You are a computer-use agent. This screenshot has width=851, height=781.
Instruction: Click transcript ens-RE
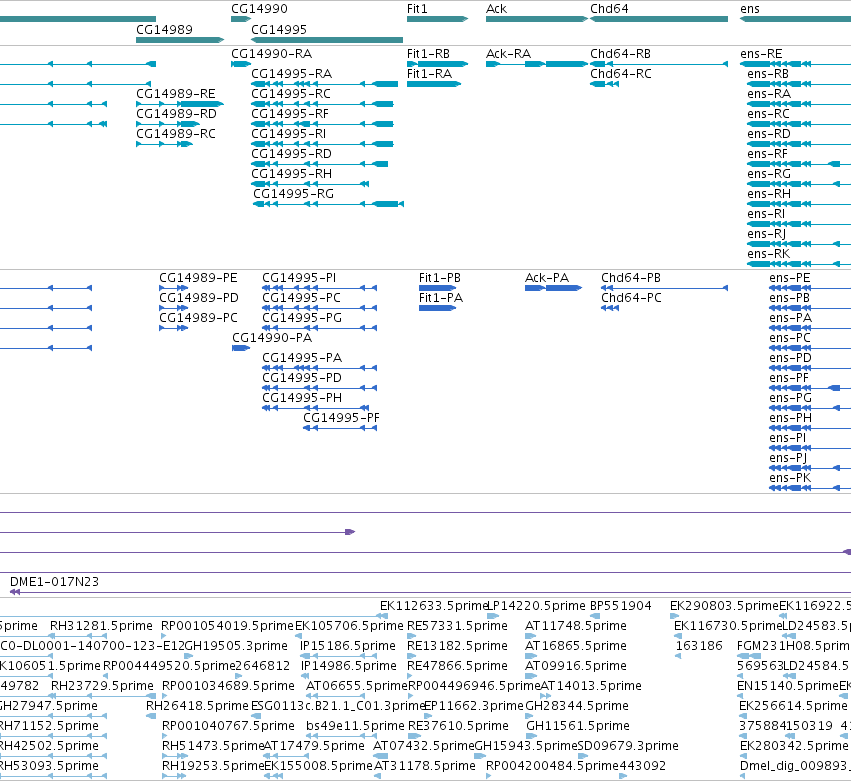(795, 64)
